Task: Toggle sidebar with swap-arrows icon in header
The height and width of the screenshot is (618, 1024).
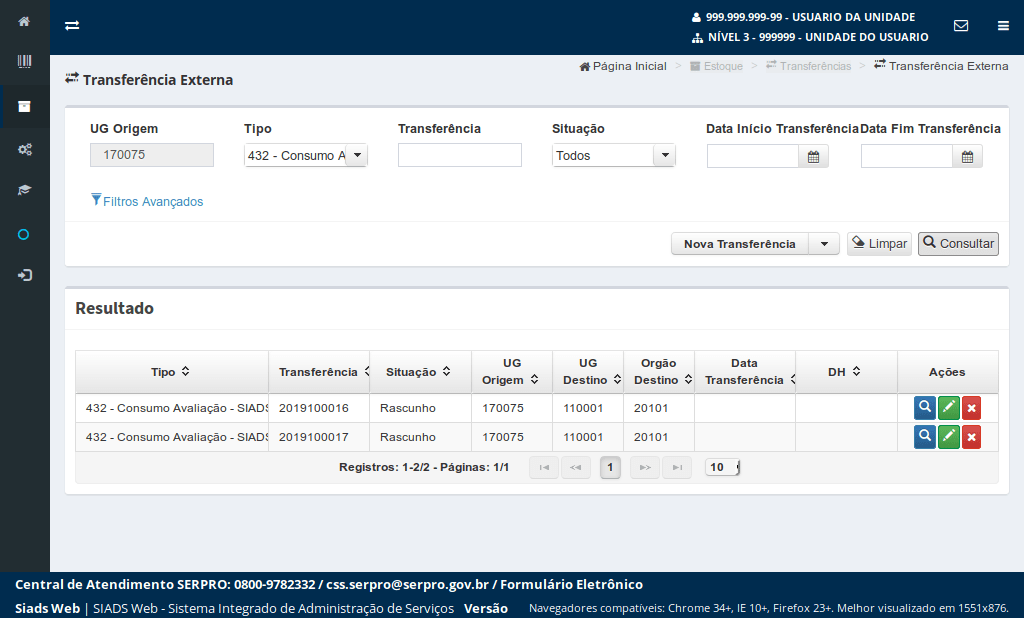Action: 72,25
